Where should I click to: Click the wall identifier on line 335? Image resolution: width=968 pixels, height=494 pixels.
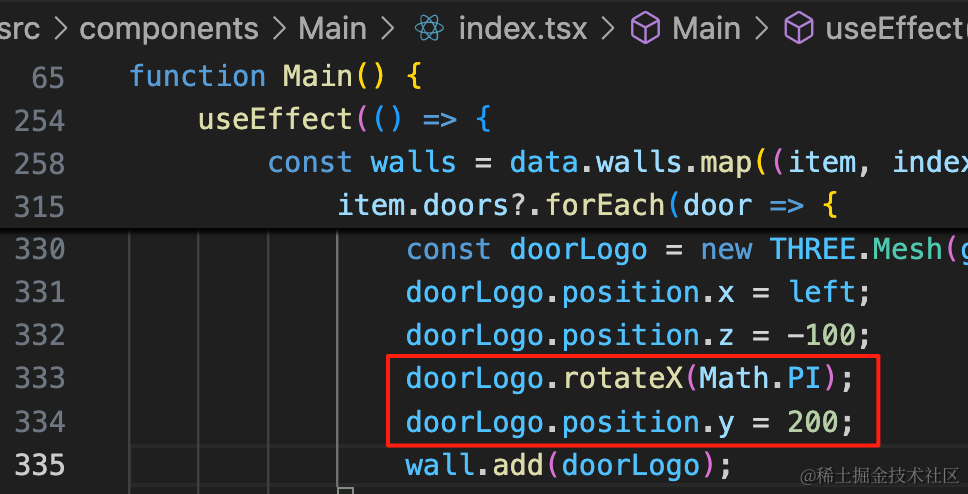pos(440,464)
